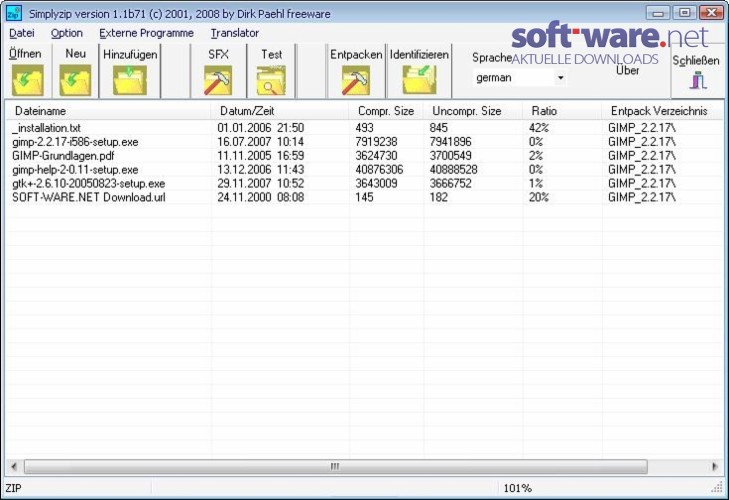Open the Externe Programme menu
The height and width of the screenshot is (500, 729).
[x=146, y=33]
